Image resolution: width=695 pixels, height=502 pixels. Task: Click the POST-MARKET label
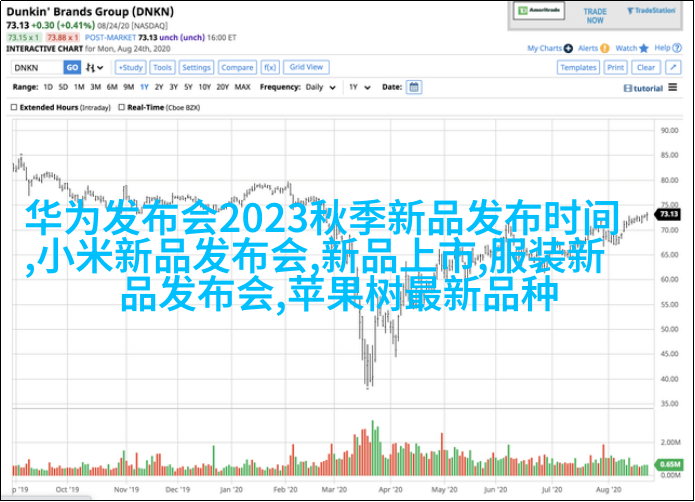pos(110,38)
